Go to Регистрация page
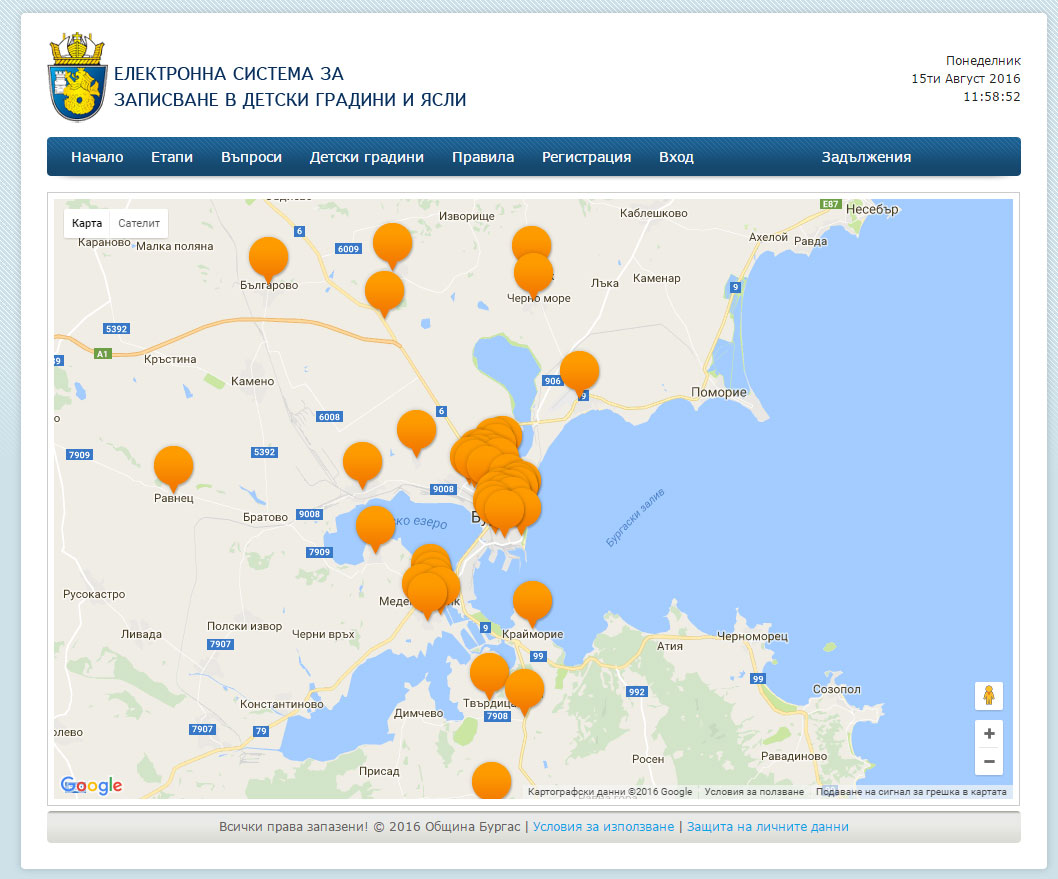Viewport: 1058px width, 879px height. tap(586, 157)
